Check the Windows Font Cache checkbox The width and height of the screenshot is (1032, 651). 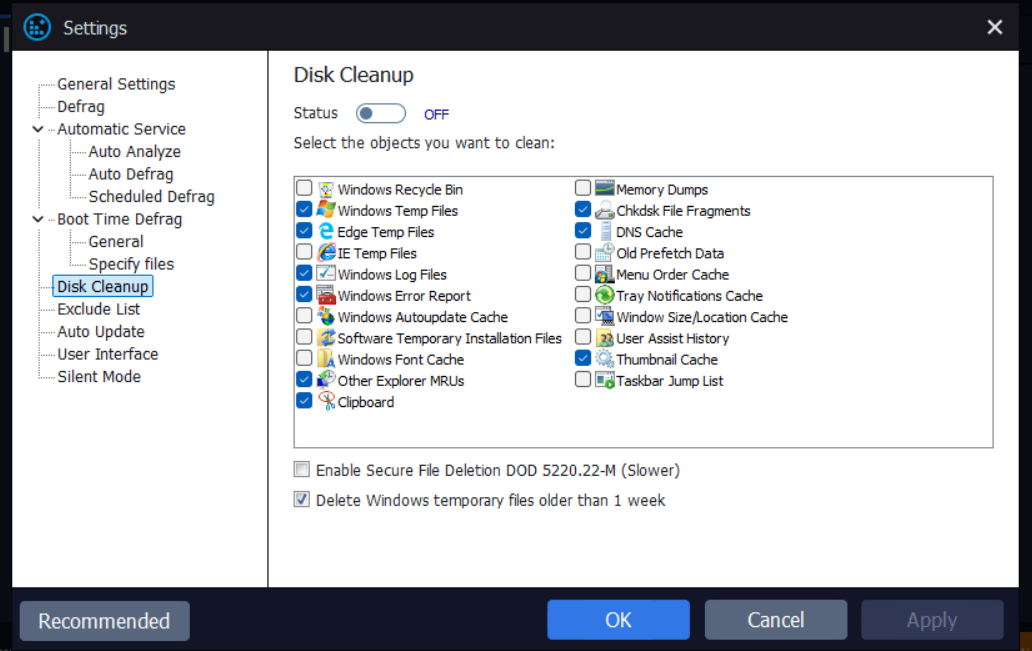(304, 359)
